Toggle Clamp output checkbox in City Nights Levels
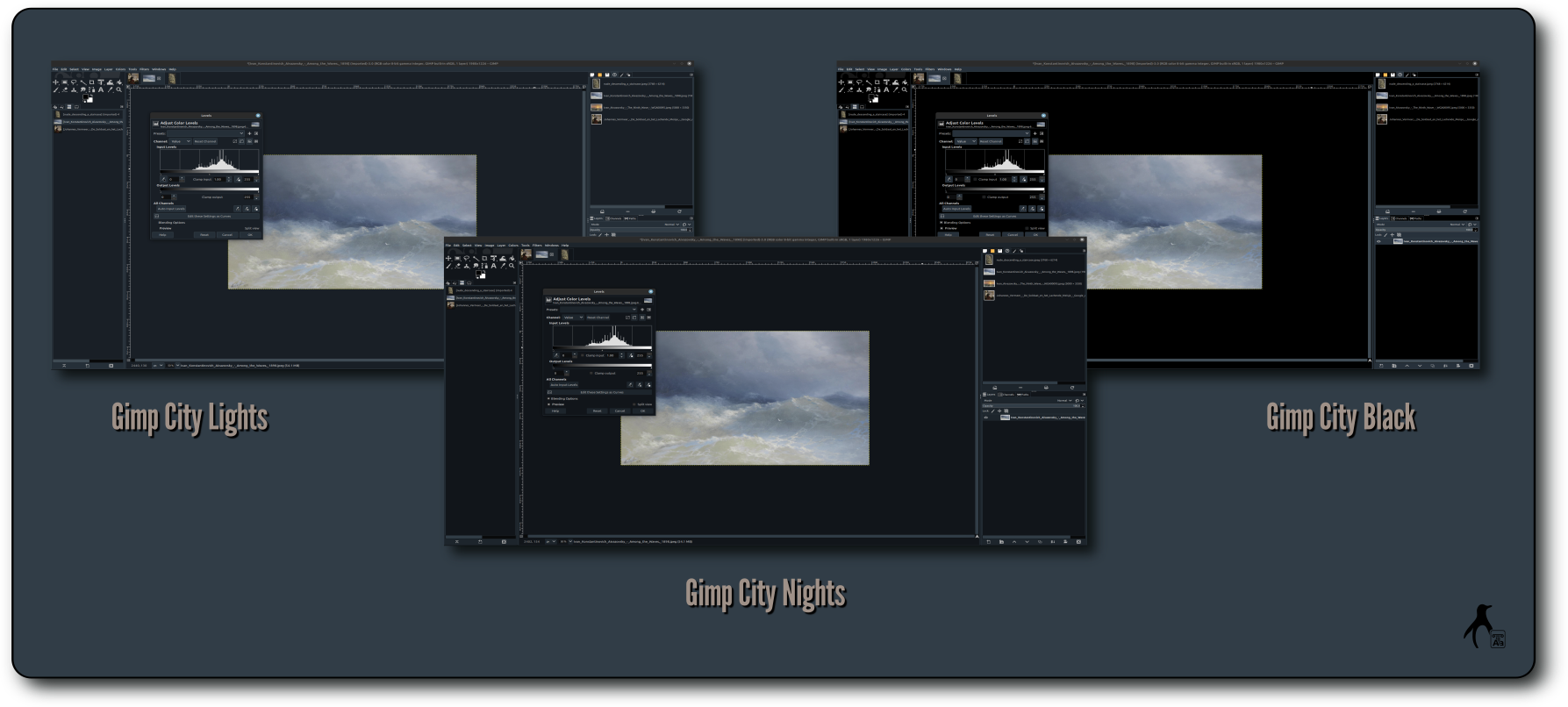1568x707 pixels. [591, 373]
